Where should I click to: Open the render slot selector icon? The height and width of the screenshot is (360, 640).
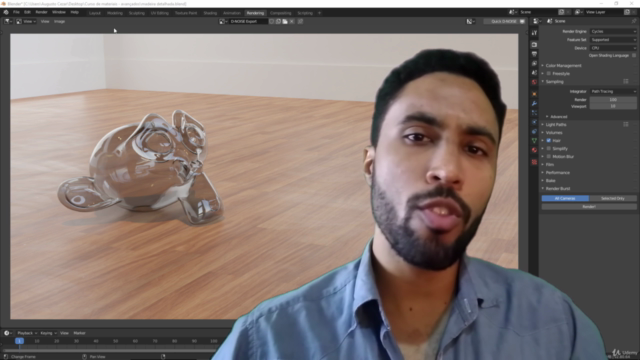point(470,21)
